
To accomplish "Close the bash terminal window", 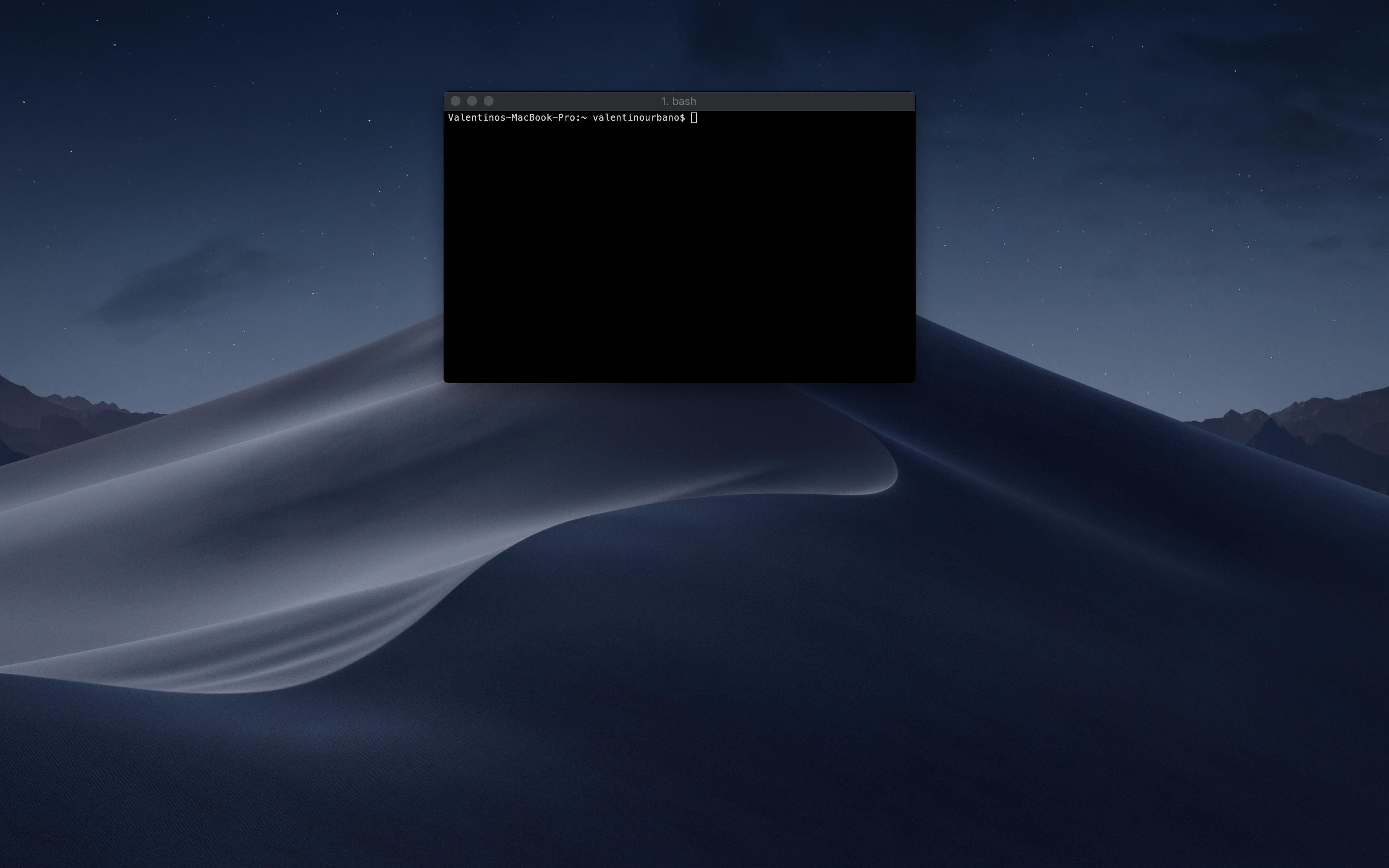I will [x=455, y=101].
